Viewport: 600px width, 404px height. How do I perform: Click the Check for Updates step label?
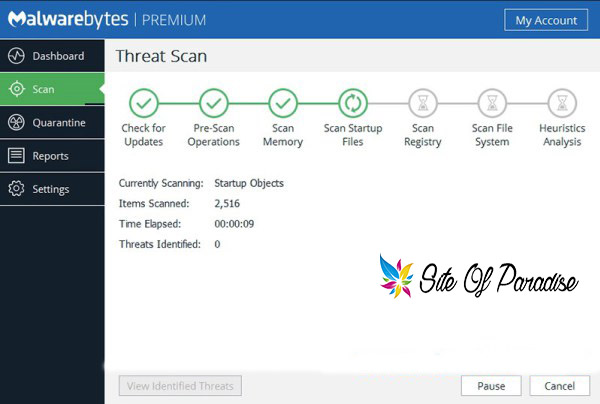click(143, 135)
